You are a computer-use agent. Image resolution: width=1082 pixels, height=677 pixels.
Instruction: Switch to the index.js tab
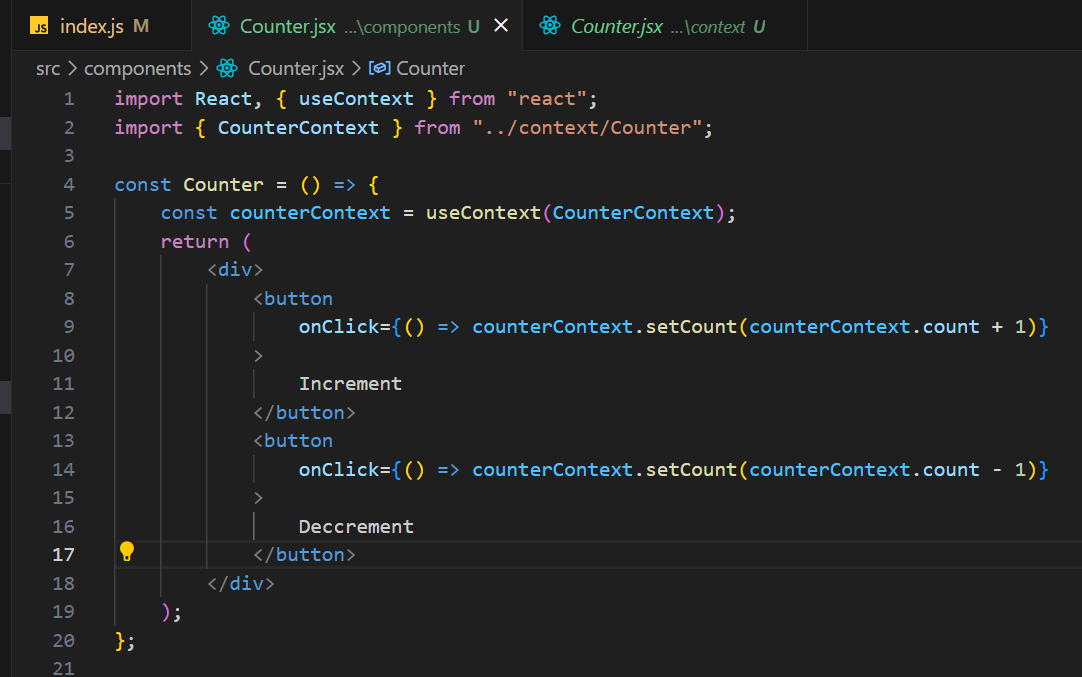pyautogui.click(x=101, y=26)
